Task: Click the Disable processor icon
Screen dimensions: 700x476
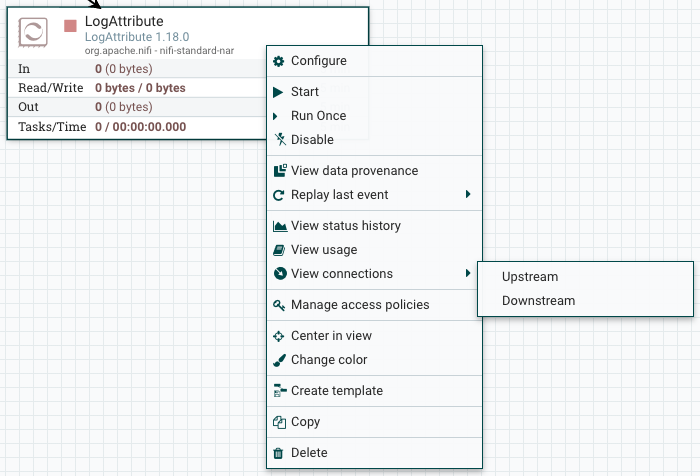Action: [x=279, y=140]
